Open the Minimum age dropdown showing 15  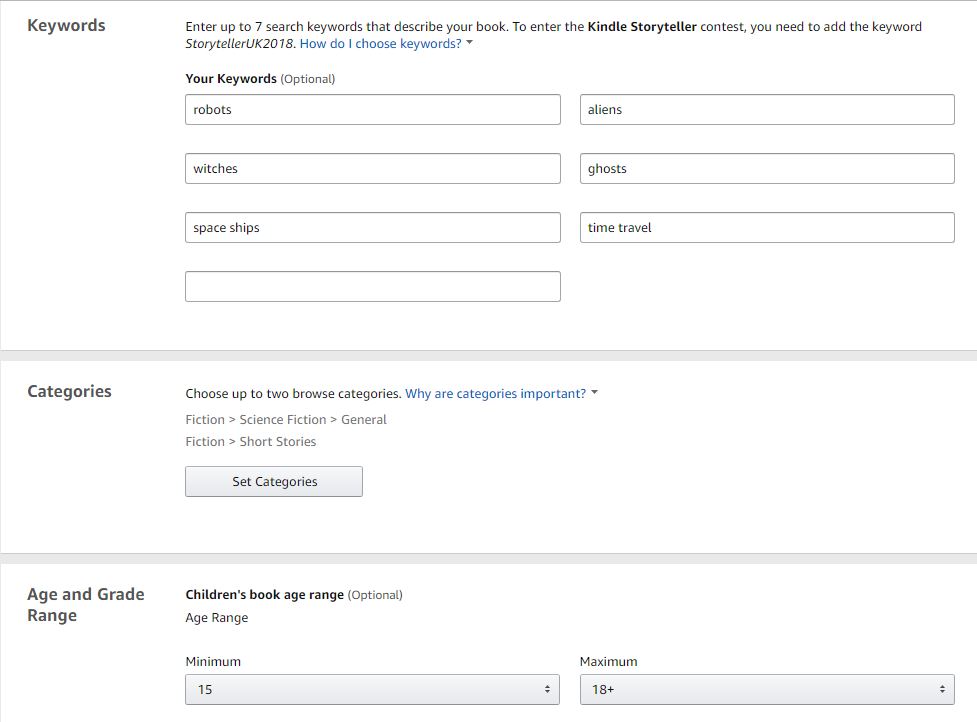pyautogui.click(x=372, y=689)
